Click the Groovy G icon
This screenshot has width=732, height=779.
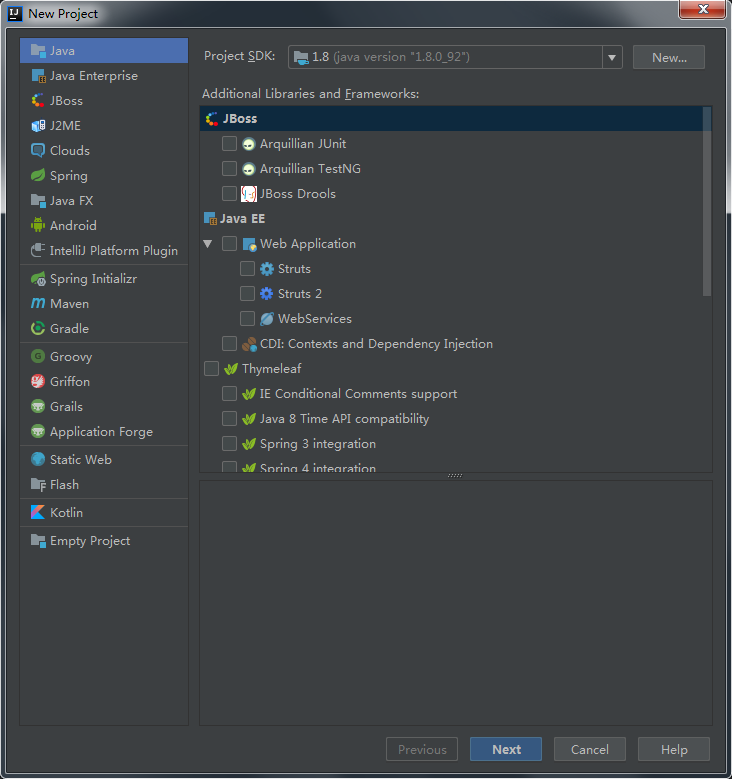pyautogui.click(x=38, y=356)
